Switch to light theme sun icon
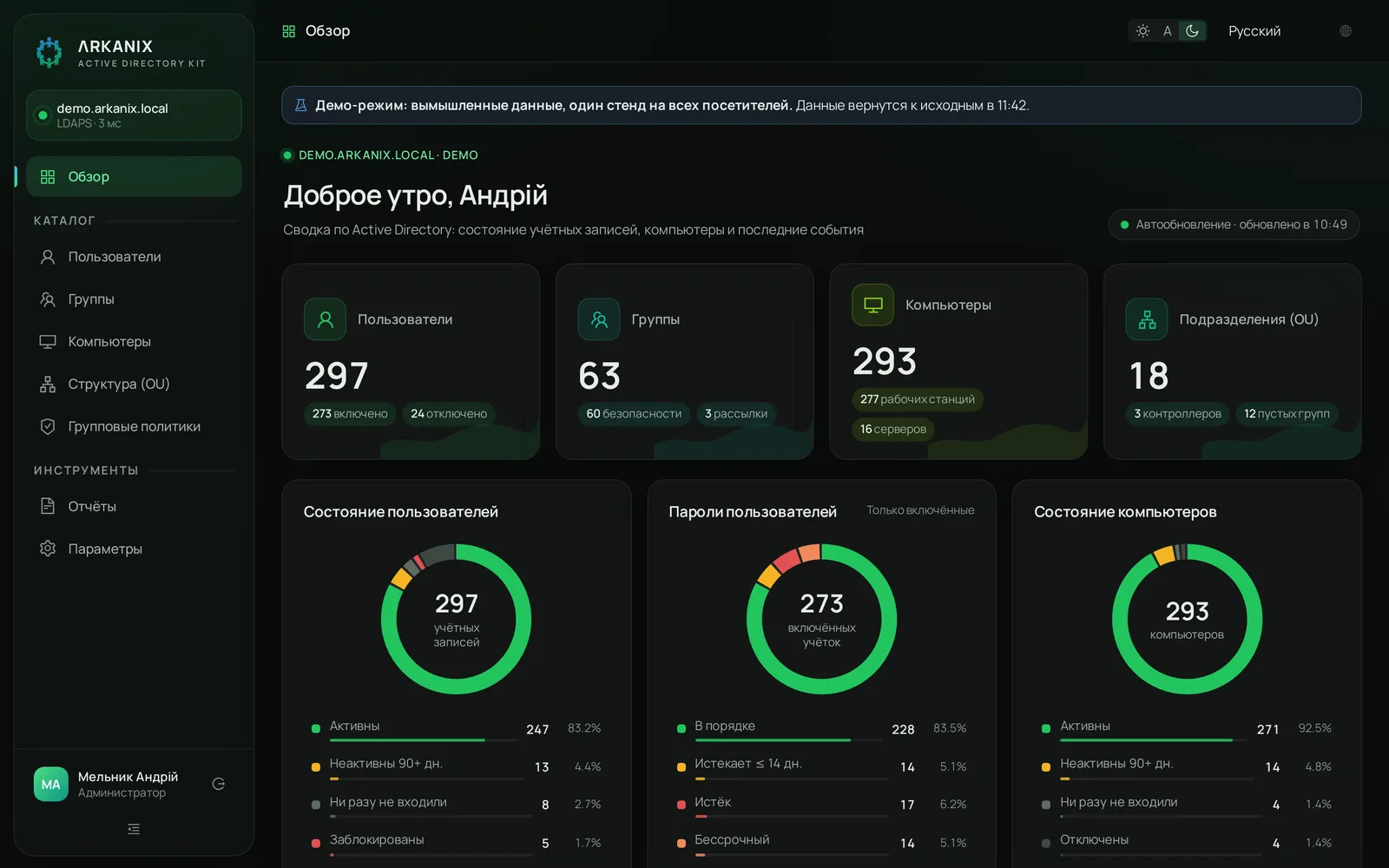The height and width of the screenshot is (868, 1389). [1142, 31]
